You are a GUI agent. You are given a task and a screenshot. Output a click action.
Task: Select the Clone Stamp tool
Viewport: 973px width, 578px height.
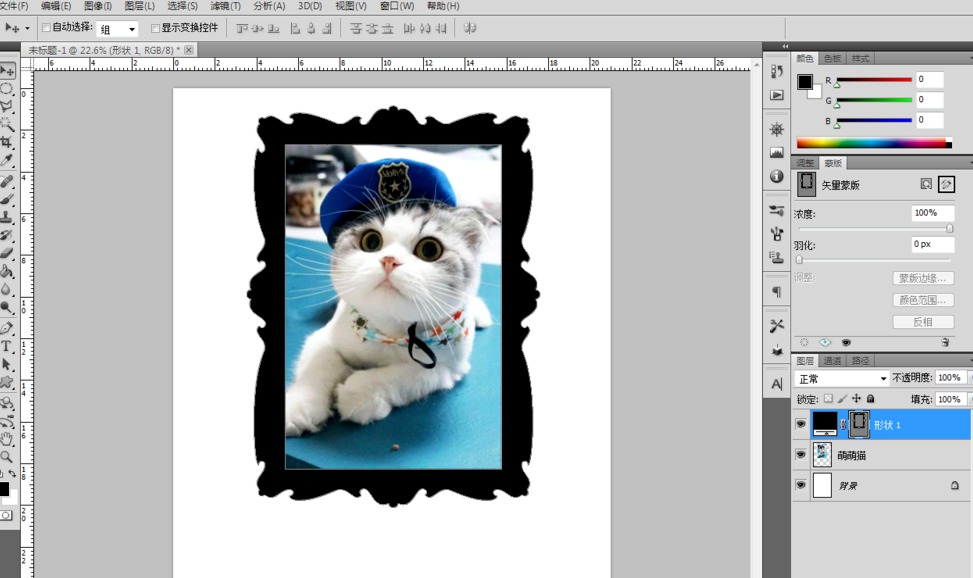[7, 217]
